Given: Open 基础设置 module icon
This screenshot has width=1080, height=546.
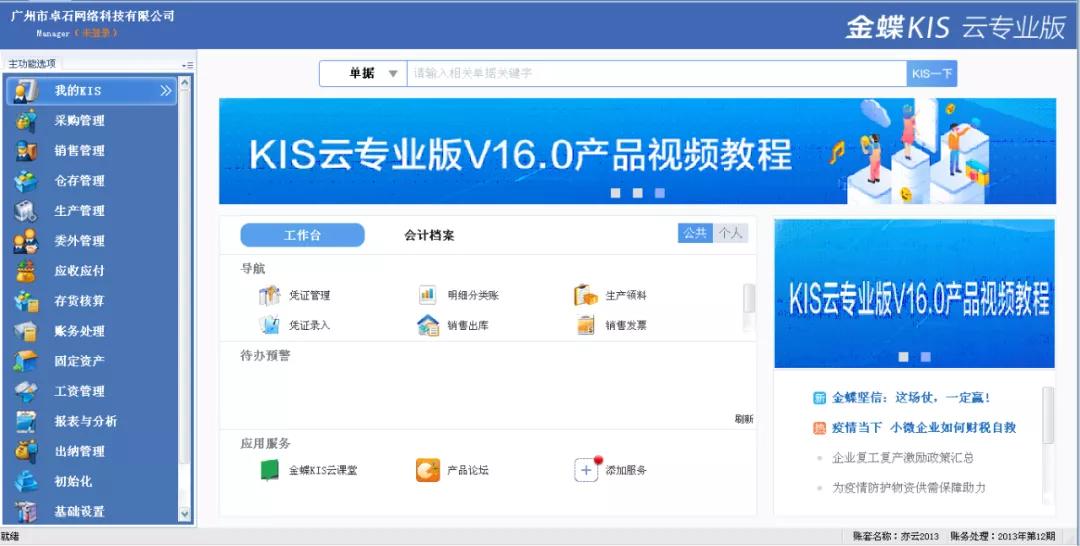Looking at the screenshot, I should point(26,512).
